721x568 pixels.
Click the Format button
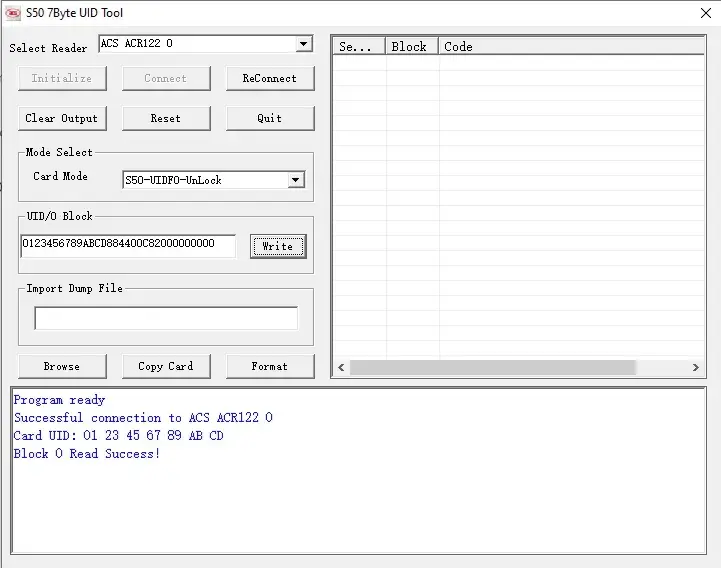pyautogui.click(x=269, y=366)
